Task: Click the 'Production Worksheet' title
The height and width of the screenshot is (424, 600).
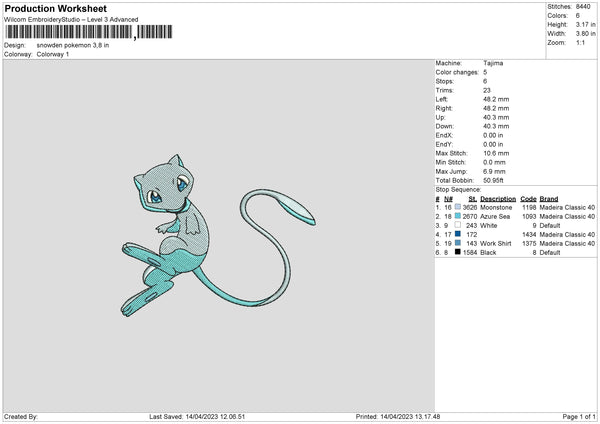Action: (x=55, y=8)
